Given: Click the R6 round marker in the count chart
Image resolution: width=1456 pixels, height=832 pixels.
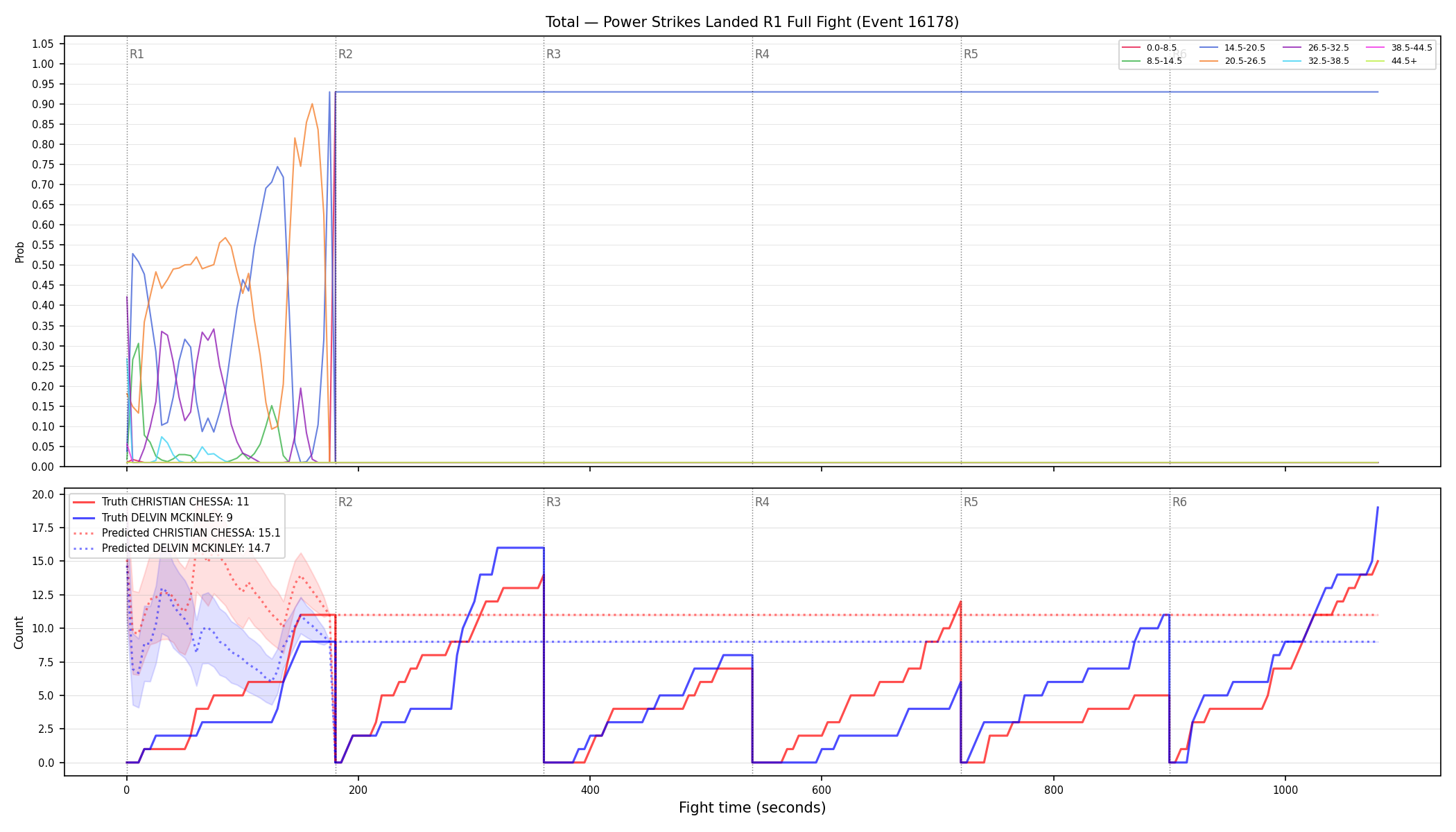Looking at the screenshot, I should [x=1179, y=502].
